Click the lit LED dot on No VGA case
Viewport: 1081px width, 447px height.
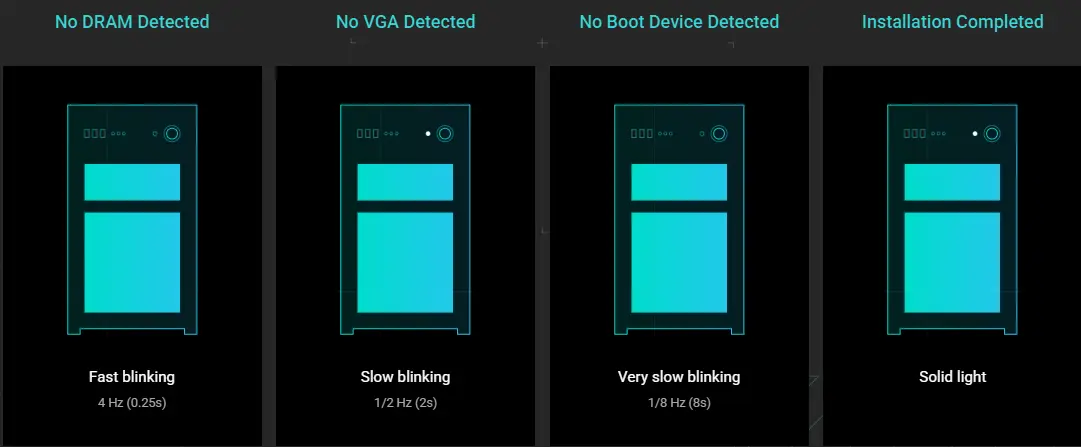[428, 133]
